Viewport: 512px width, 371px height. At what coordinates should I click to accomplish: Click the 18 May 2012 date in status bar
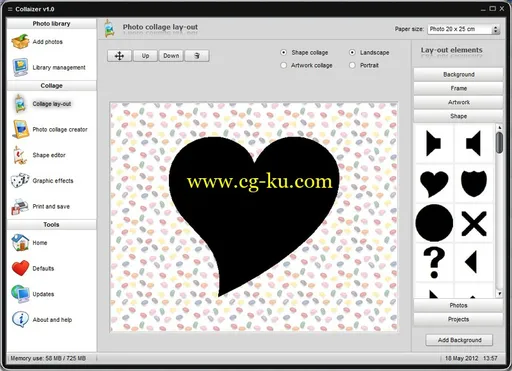pyautogui.click(x=462, y=358)
